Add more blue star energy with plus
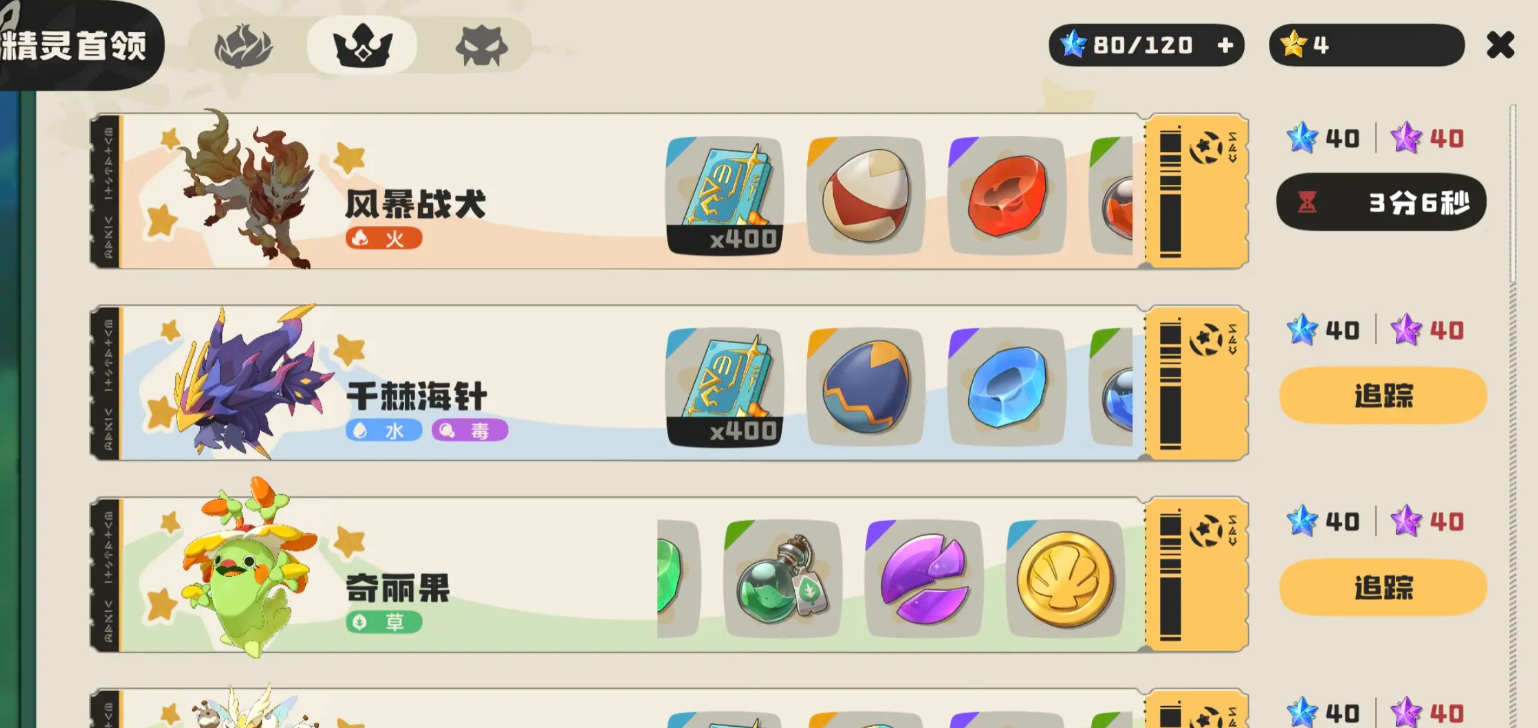The image size is (1538, 728). click(x=1225, y=45)
